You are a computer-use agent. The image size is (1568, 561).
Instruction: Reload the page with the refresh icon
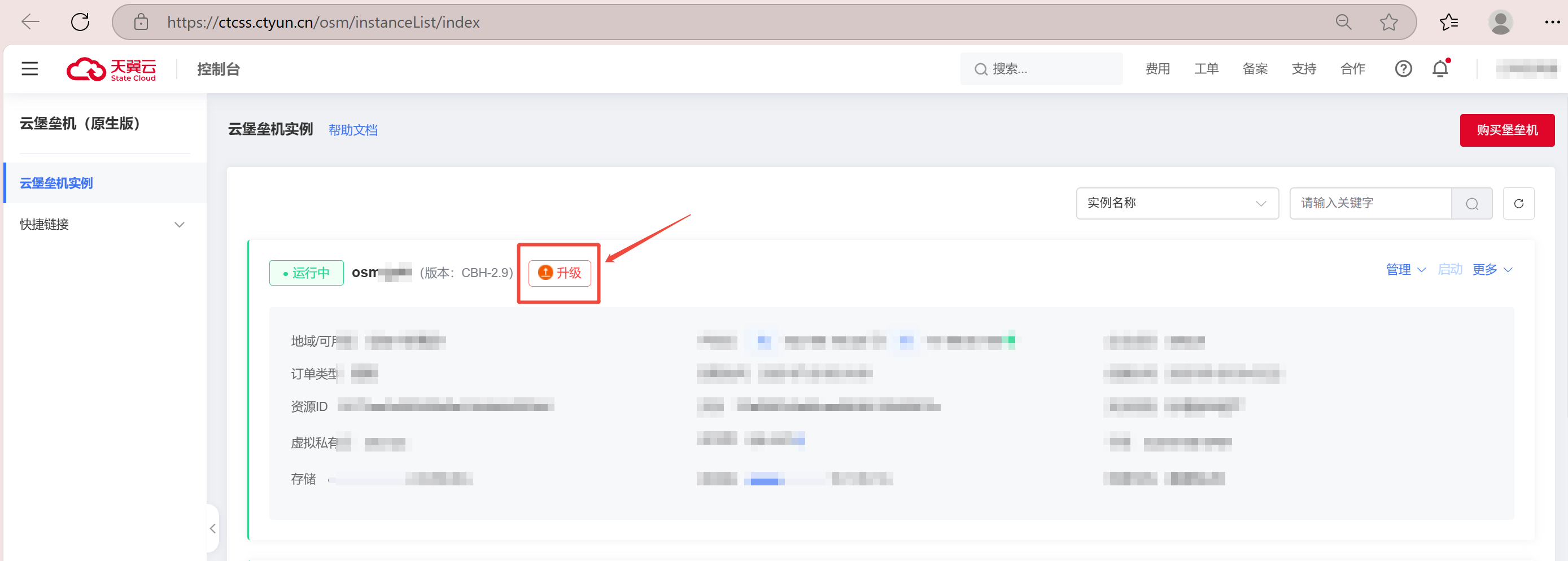tap(80, 23)
